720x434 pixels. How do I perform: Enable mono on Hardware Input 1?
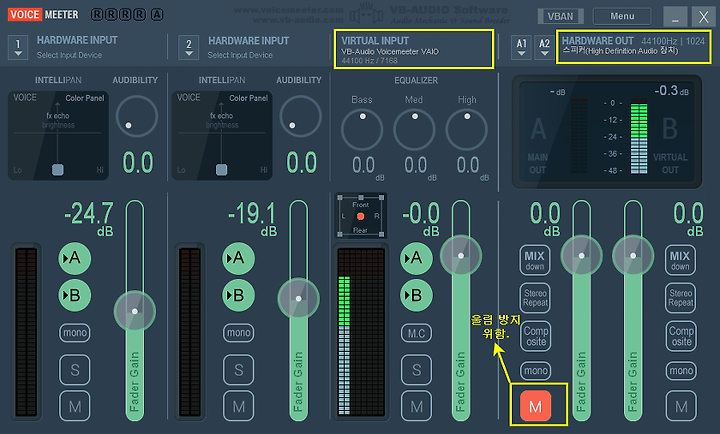pos(75,333)
